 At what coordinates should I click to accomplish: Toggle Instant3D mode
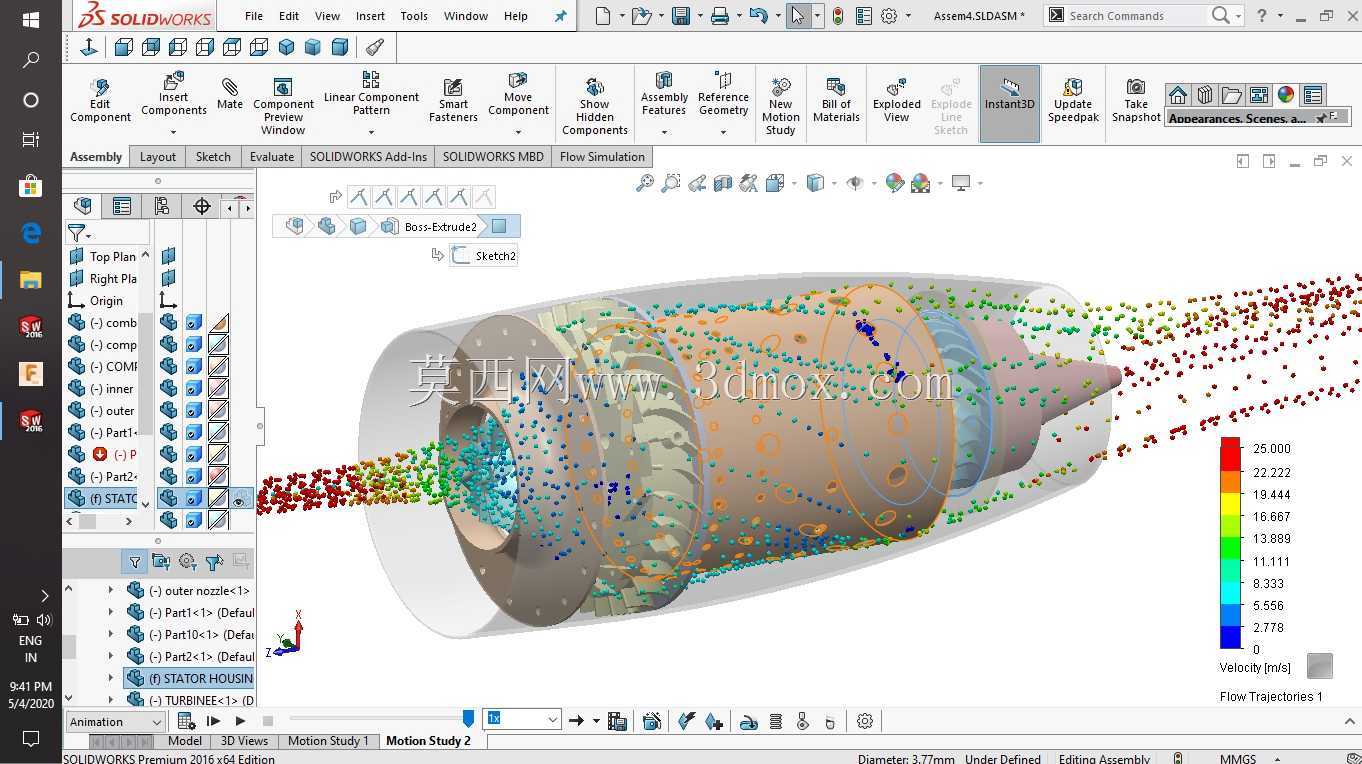1010,104
